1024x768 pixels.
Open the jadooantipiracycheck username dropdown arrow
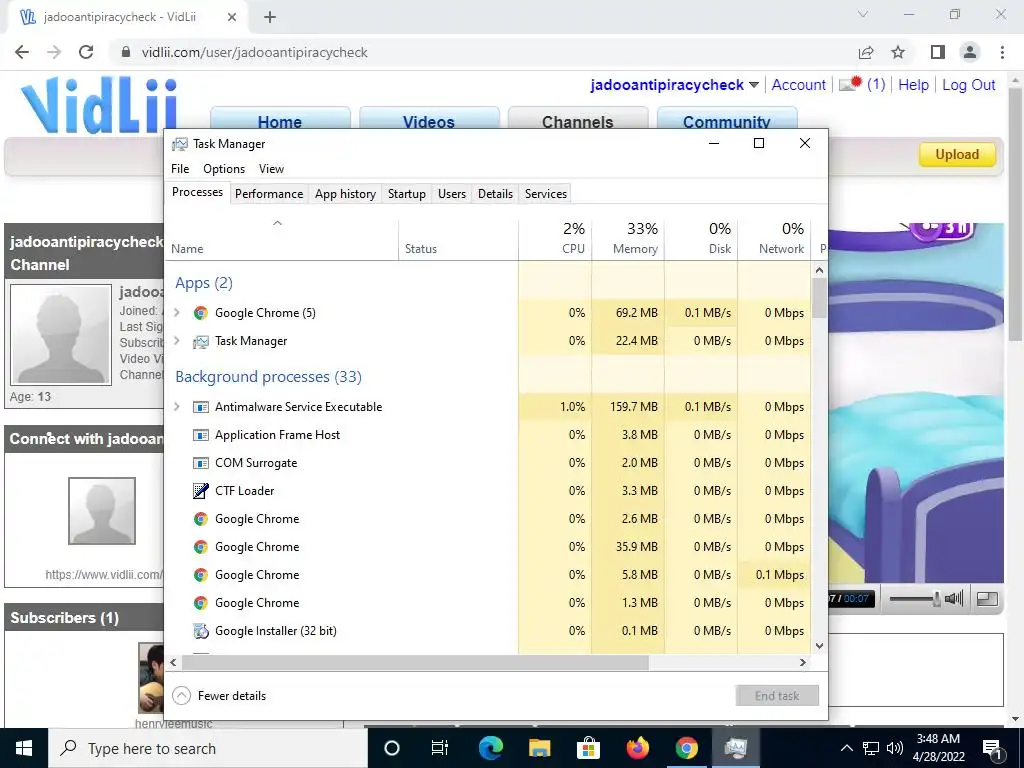(x=754, y=85)
